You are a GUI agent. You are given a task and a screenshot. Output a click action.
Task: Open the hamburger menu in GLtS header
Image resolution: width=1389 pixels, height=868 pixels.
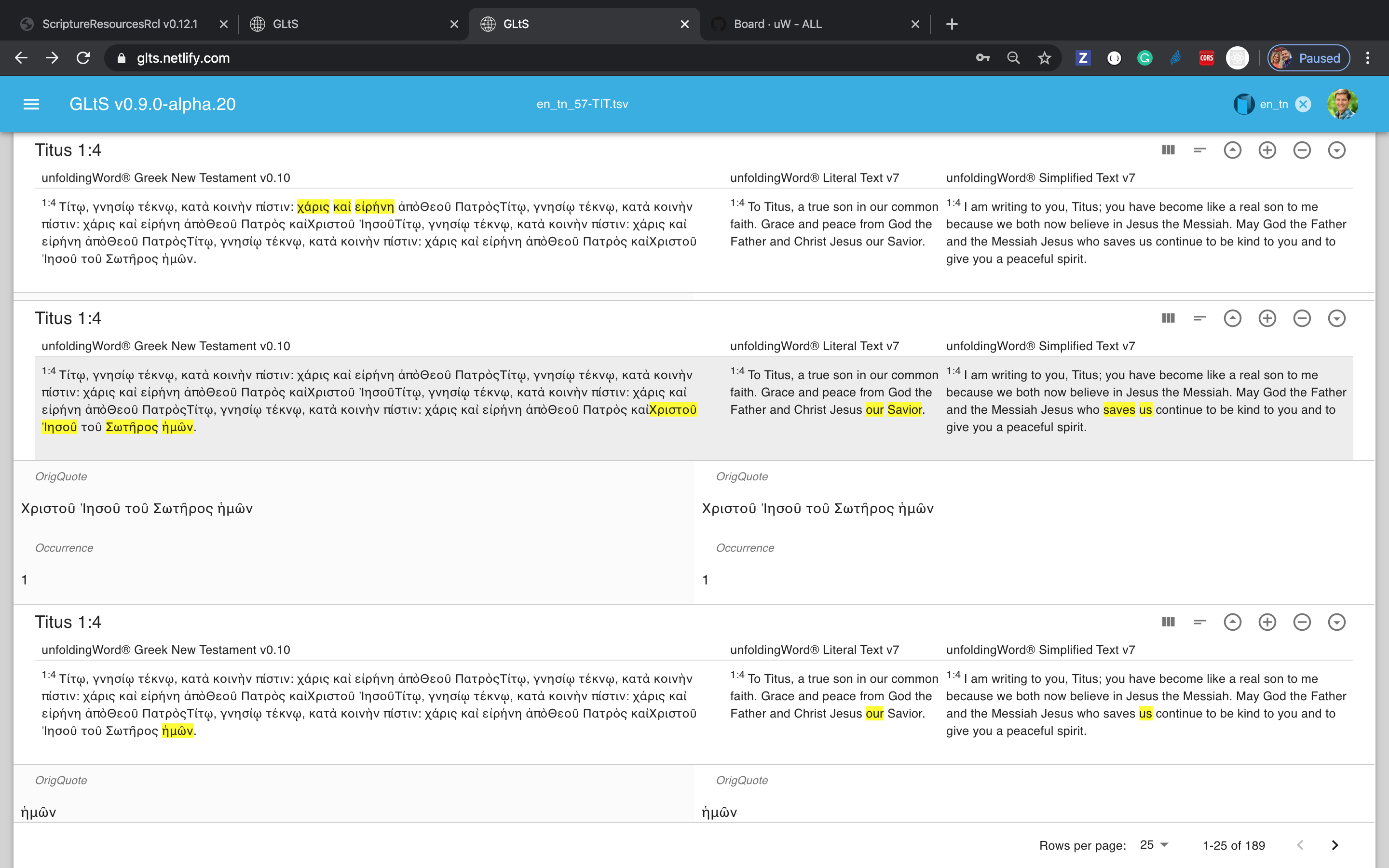(x=31, y=104)
